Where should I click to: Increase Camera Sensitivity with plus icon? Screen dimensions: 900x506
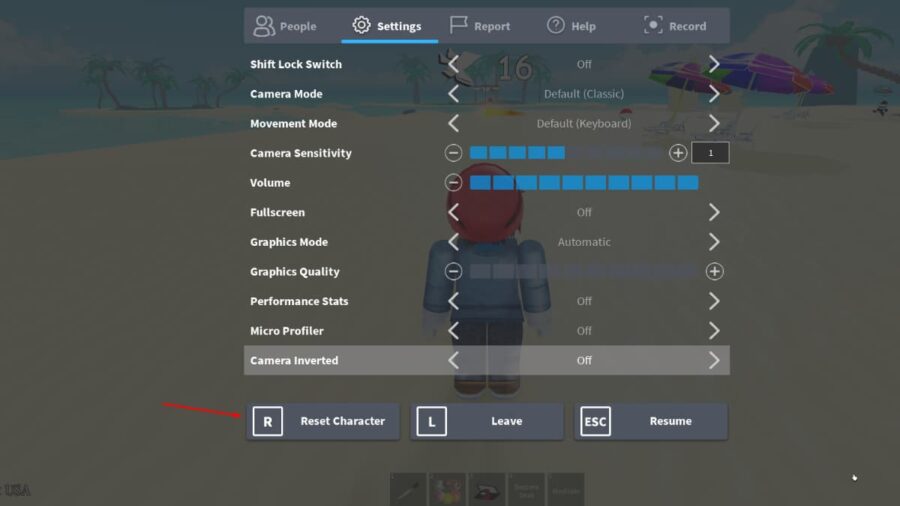(x=678, y=153)
